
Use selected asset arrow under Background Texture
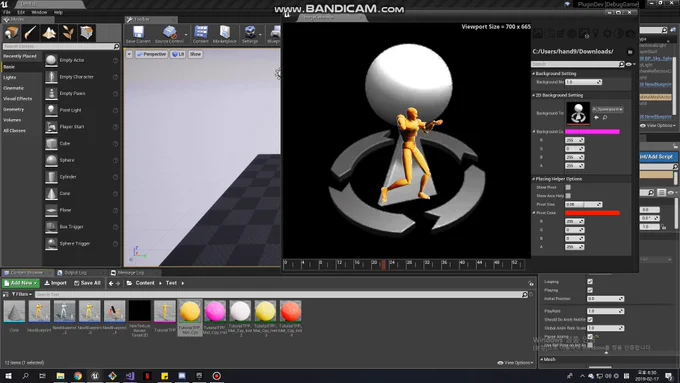596,118
